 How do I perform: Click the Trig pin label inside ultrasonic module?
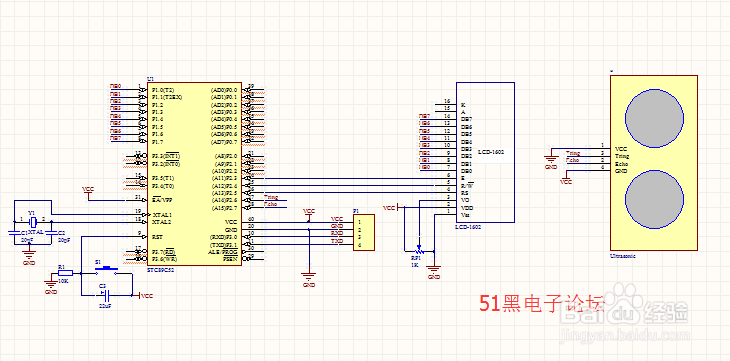(x=622, y=156)
